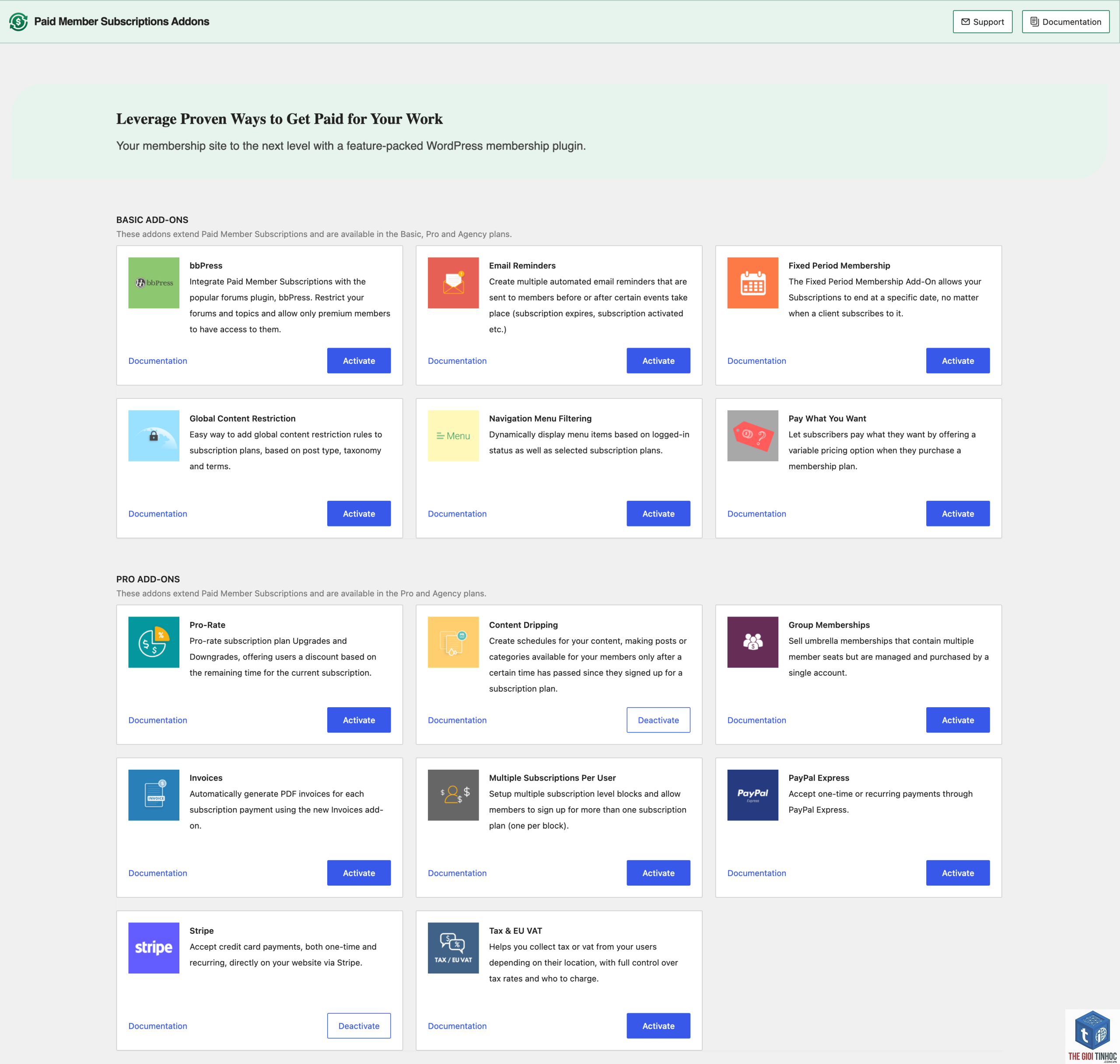The image size is (1120, 1064).
Task: Click the Email Reminders envelope icon
Action: 453,283
